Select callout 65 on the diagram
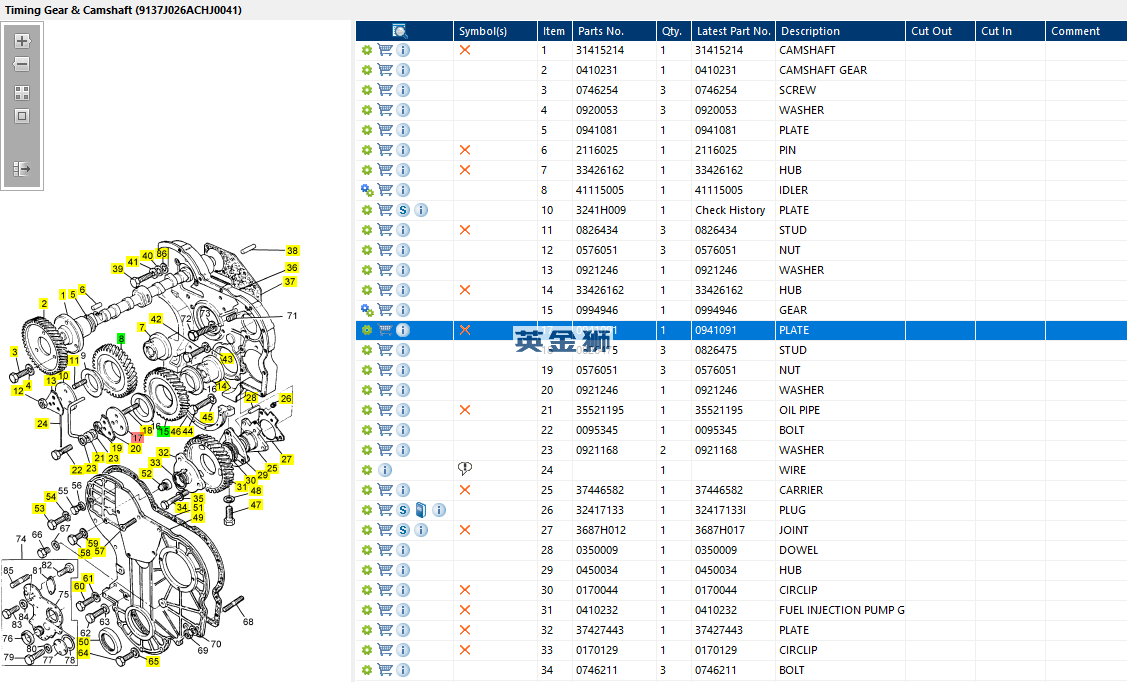This screenshot has height=682, width=1127. click(153, 661)
